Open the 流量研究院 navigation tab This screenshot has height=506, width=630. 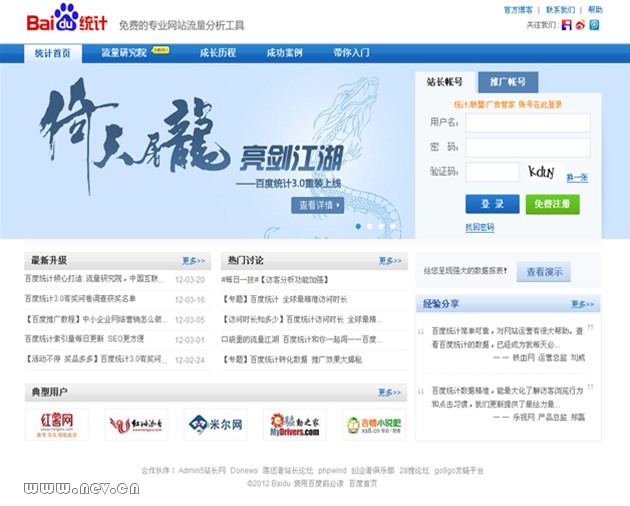click(x=124, y=53)
